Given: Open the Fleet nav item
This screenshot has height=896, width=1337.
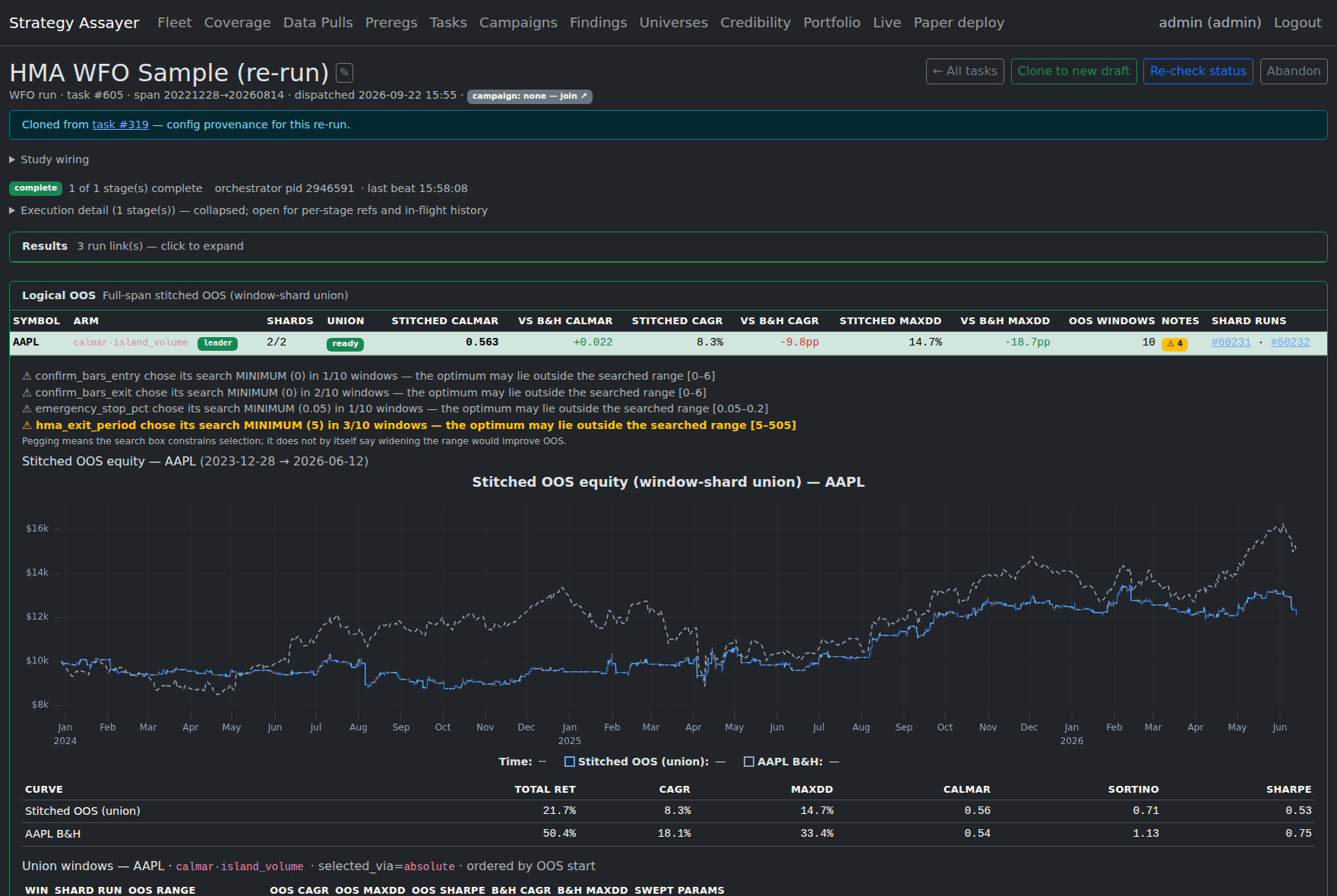Looking at the screenshot, I should tap(175, 23).
